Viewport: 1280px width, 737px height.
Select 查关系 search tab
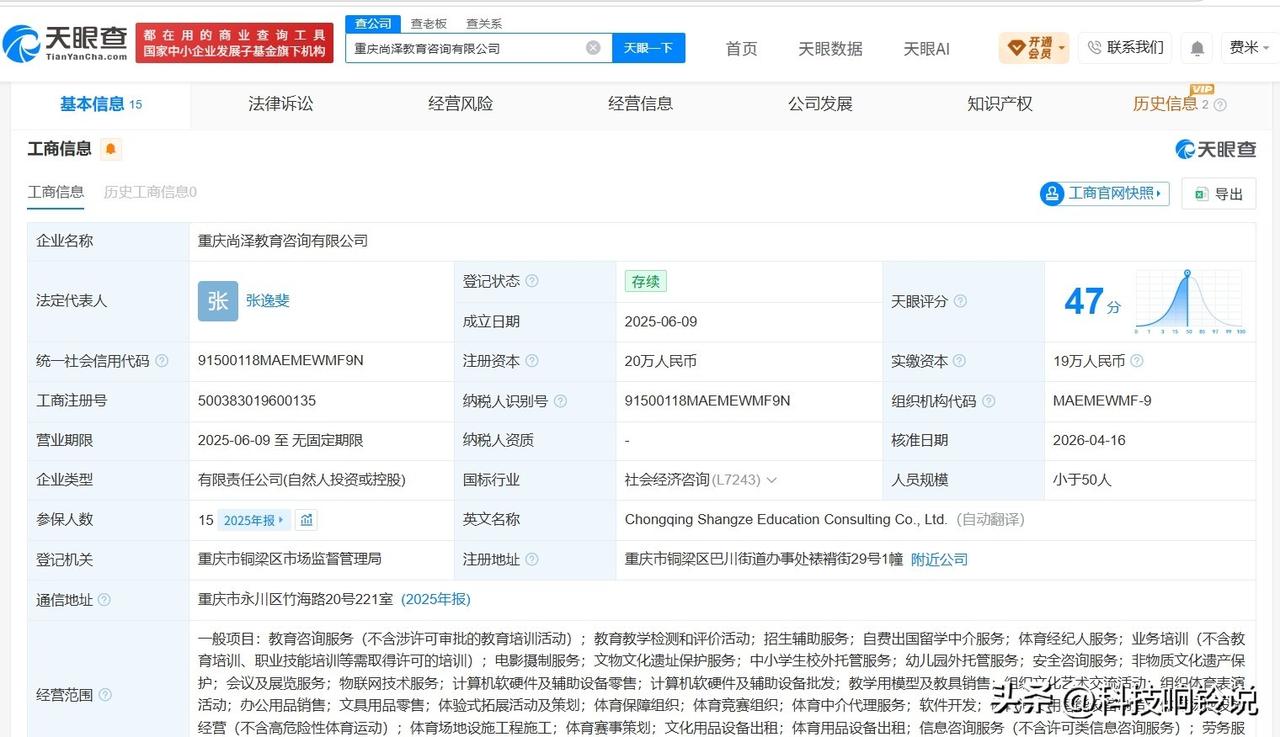(x=484, y=23)
